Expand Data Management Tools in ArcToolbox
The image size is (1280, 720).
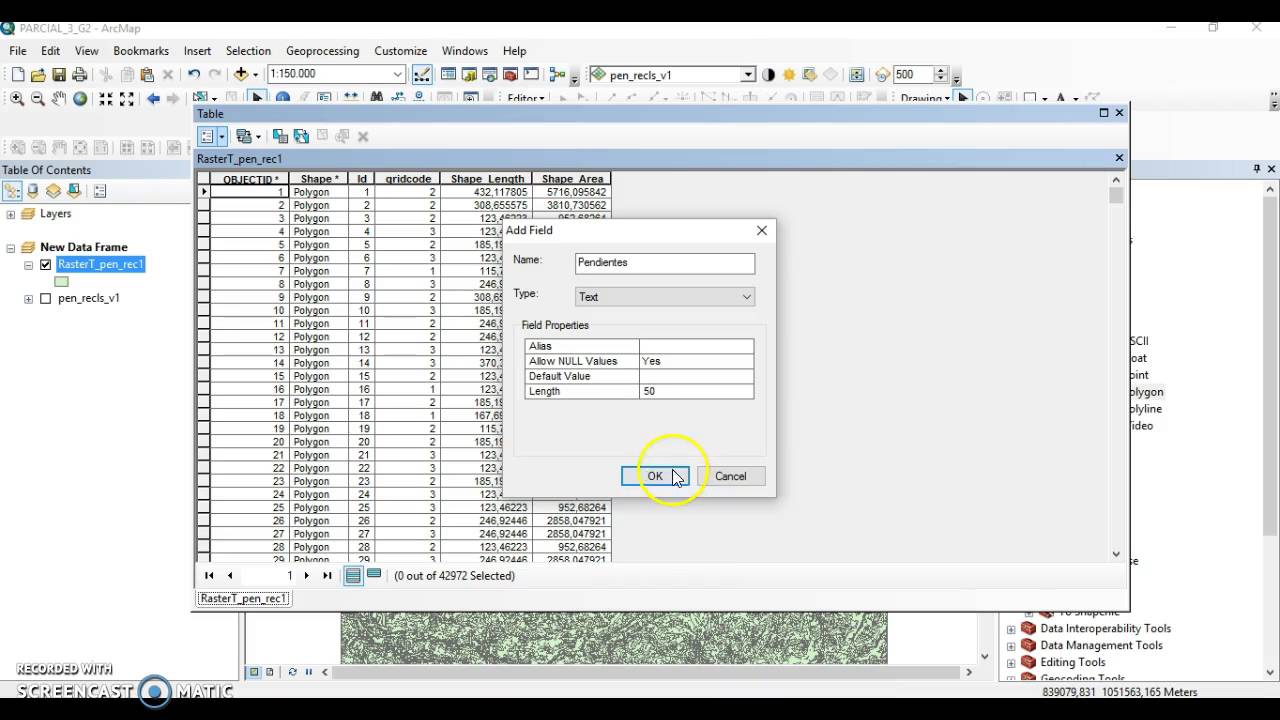pyautogui.click(x=1012, y=645)
